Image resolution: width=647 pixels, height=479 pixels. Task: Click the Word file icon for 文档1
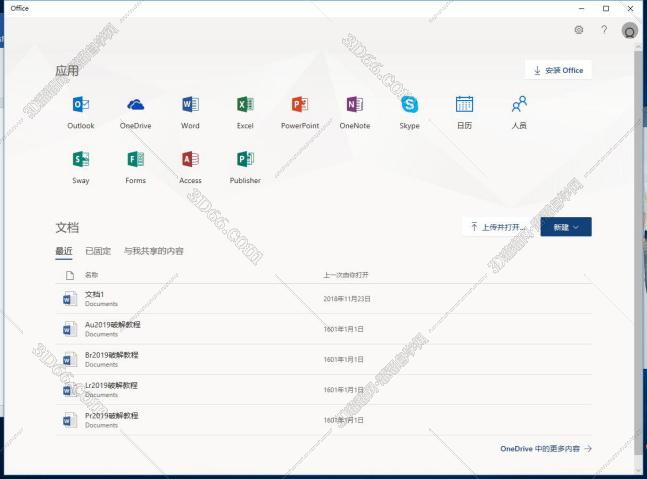[69, 299]
